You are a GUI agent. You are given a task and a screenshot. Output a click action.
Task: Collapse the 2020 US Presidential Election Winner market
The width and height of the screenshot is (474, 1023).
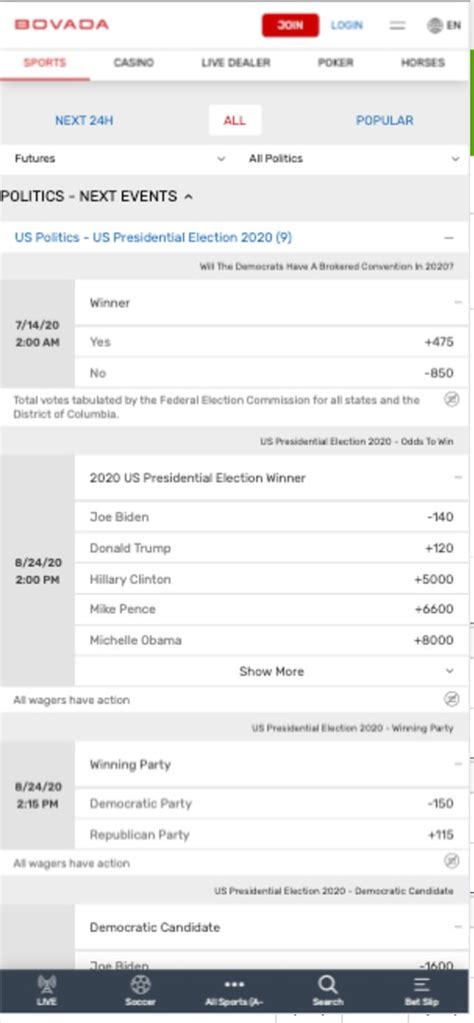458,478
